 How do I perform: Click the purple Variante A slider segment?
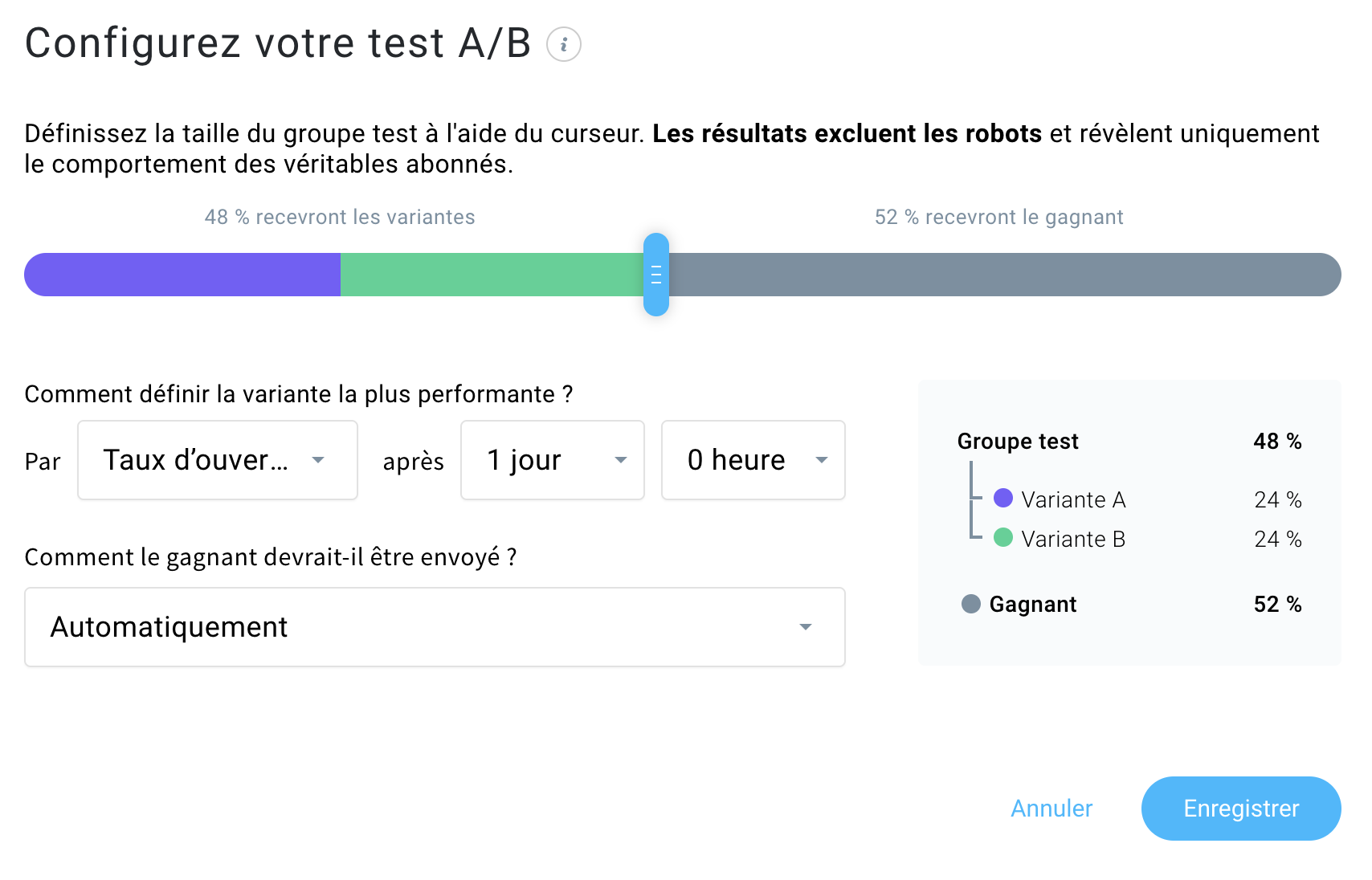pyautogui.click(x=183, y=275)
